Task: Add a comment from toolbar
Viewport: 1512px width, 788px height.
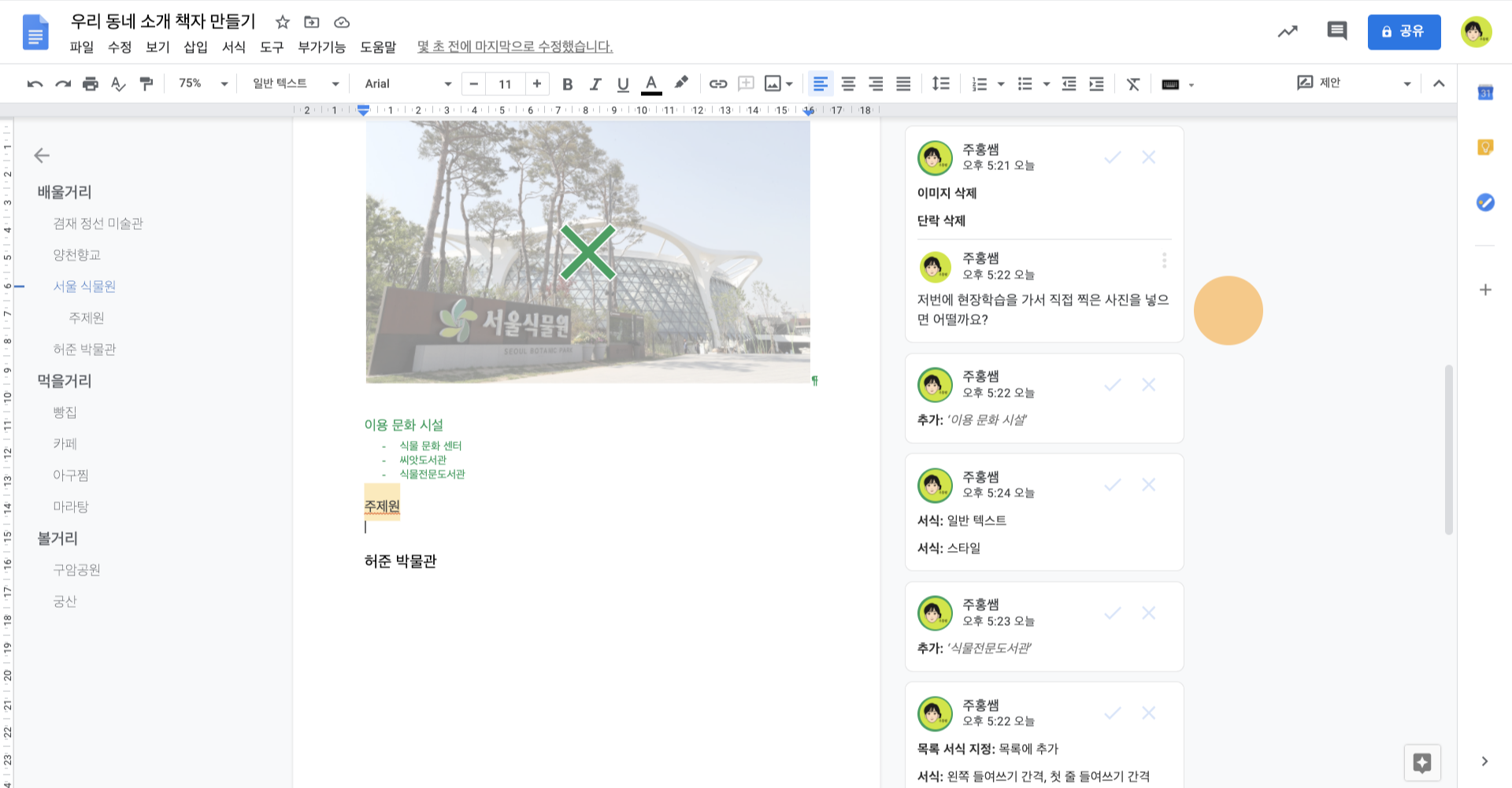Action: [x=746, y=83]
